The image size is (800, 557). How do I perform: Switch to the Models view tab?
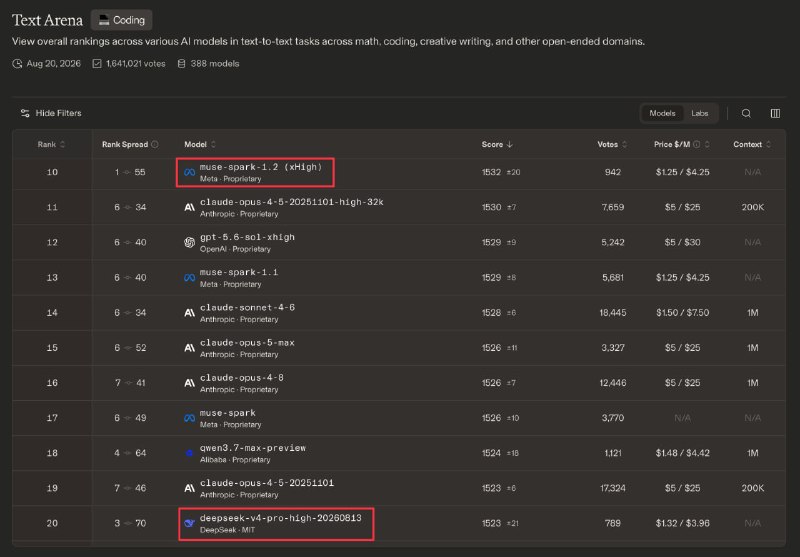click(662, 113)
